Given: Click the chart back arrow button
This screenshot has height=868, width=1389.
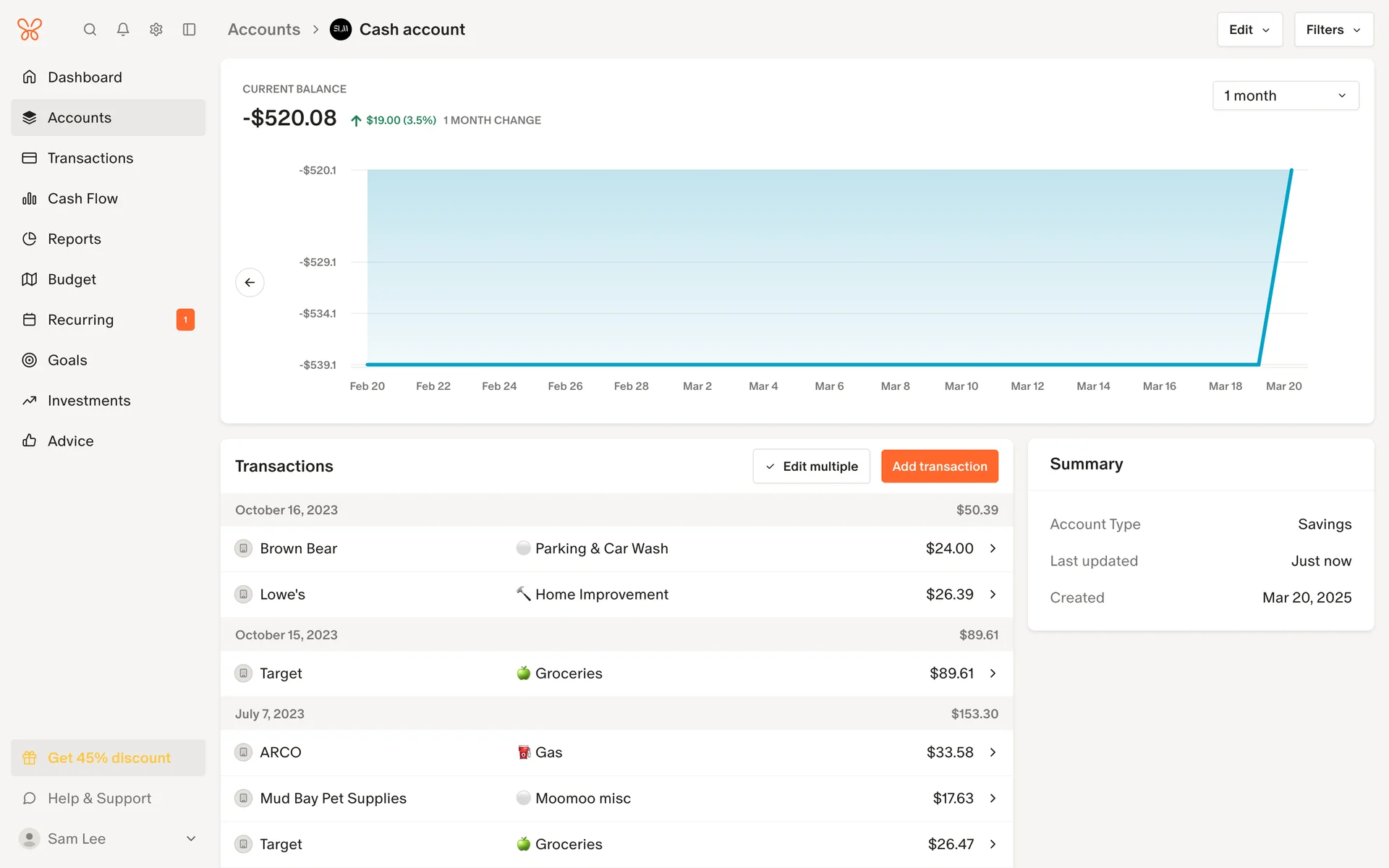Looking at the screenshot, I should click(250, 282).
